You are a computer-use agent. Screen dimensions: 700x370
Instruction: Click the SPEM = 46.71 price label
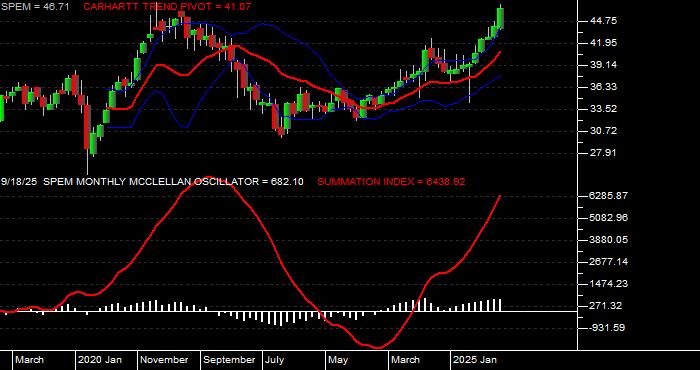pyautogui.click(x=35, y=7)
